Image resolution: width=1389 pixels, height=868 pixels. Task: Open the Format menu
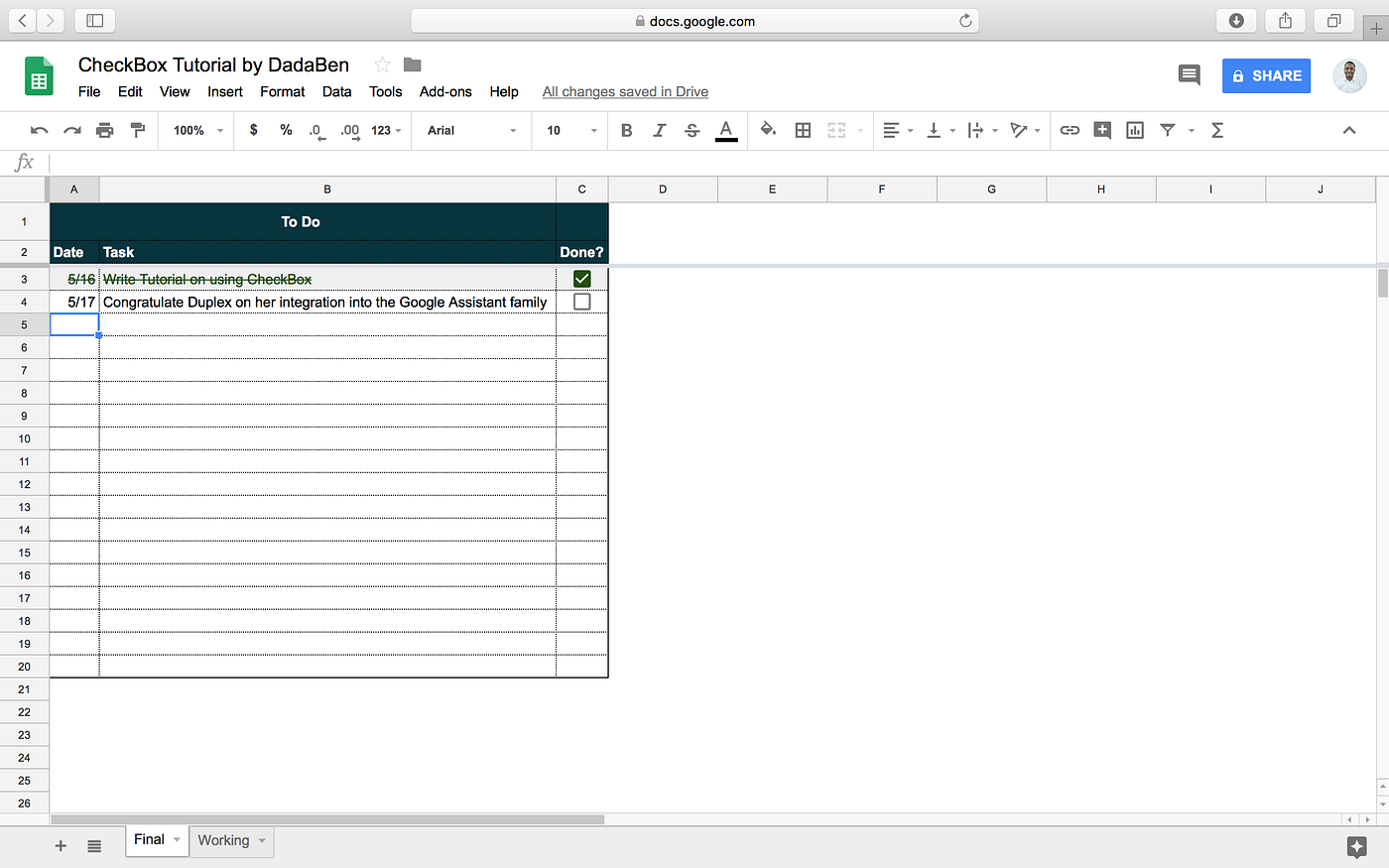tap(282, 91)
